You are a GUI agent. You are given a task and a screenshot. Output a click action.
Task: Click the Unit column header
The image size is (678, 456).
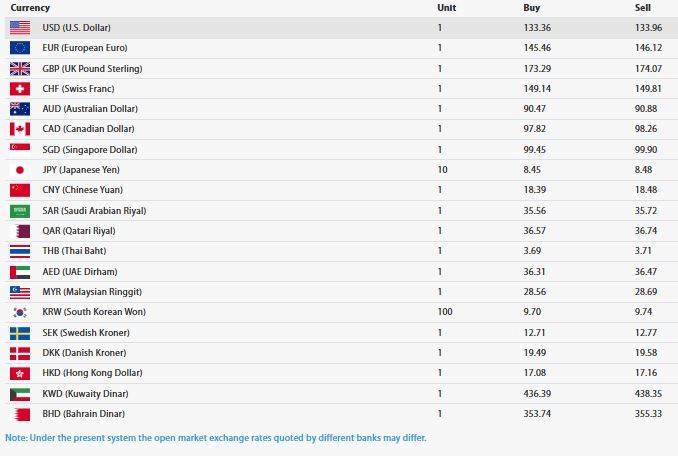[x=447, y=8]
